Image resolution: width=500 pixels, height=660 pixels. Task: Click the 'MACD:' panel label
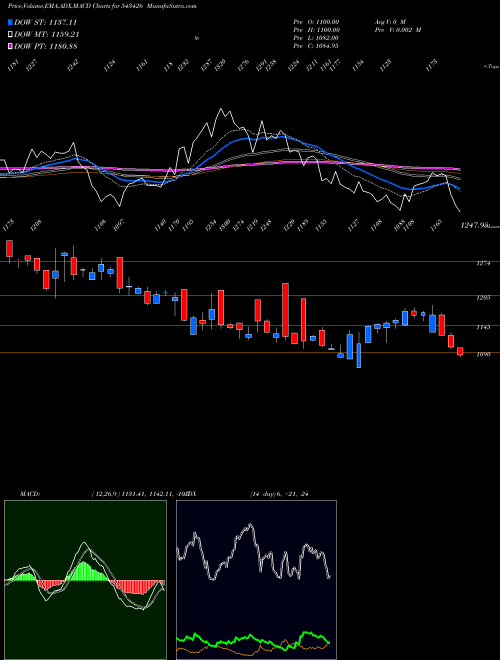tap(29, 494)
